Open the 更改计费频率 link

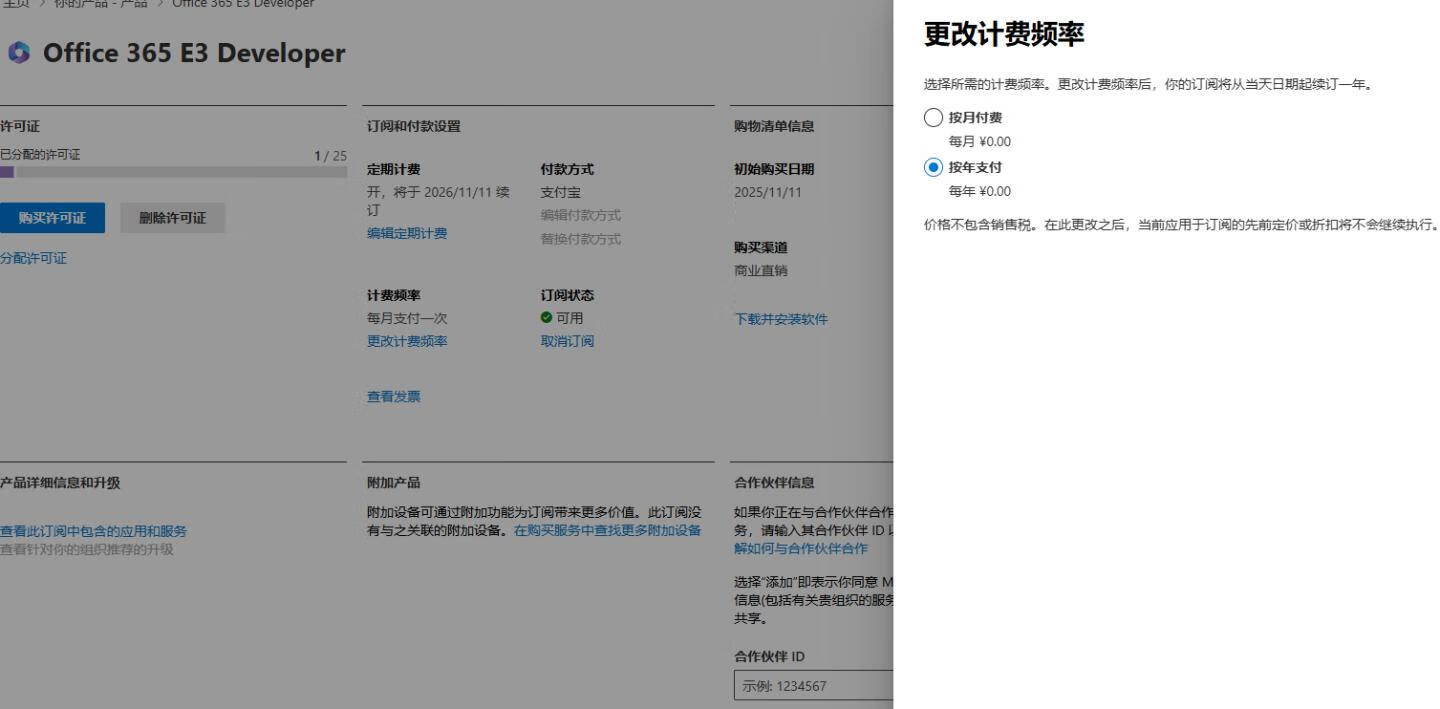tap(407, 342)
